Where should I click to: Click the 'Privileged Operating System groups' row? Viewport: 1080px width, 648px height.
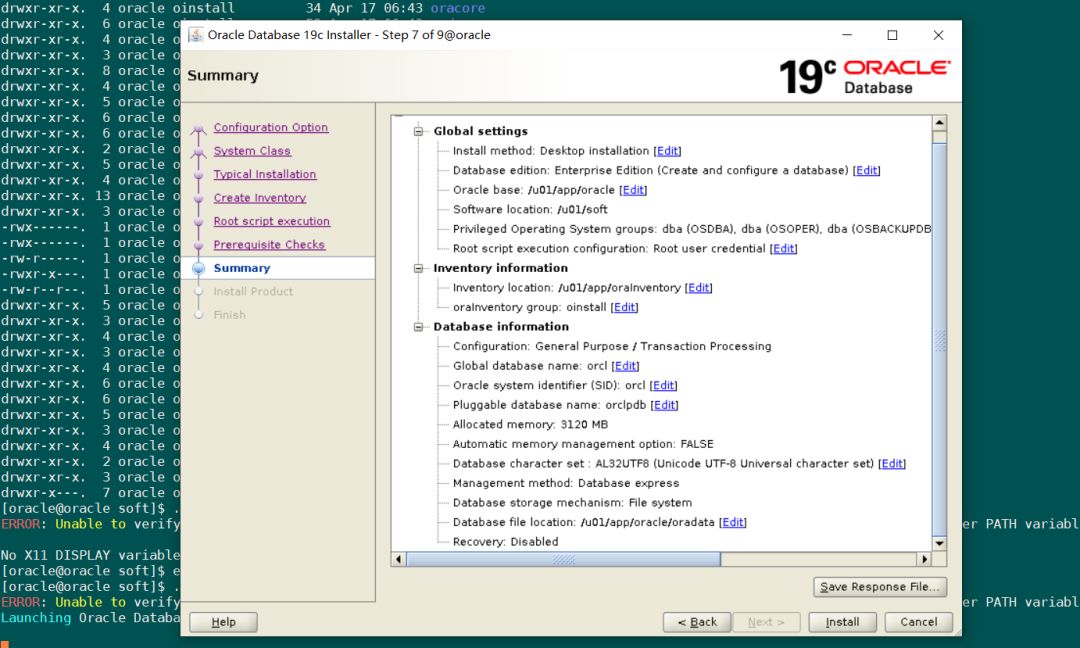pyautogui.click(x=692, y=229)
